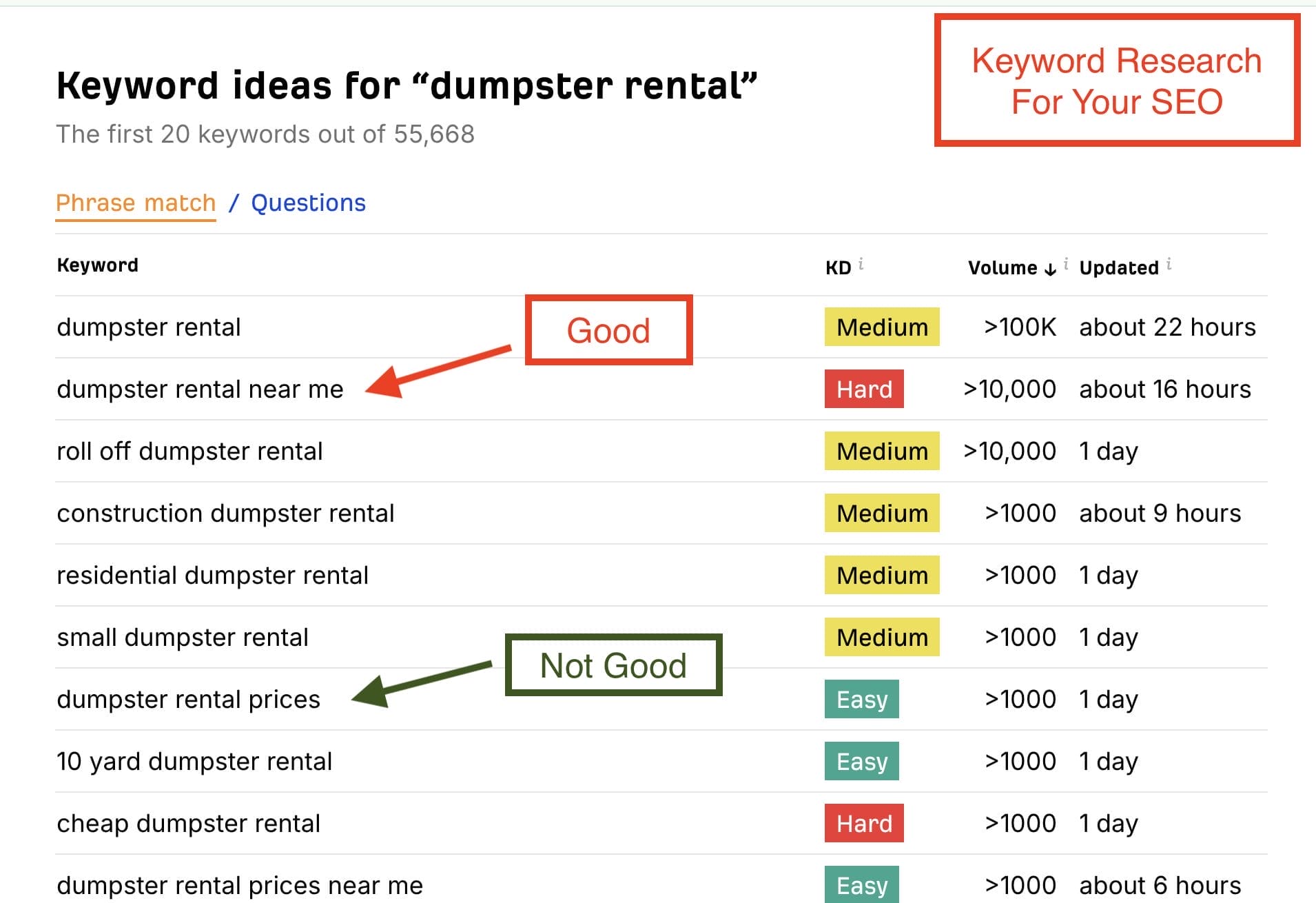The height and width of the screenshot is (903, 1316).
Task: Click Medium badge for residential dumpster rental
Action: tap(881, 575)
